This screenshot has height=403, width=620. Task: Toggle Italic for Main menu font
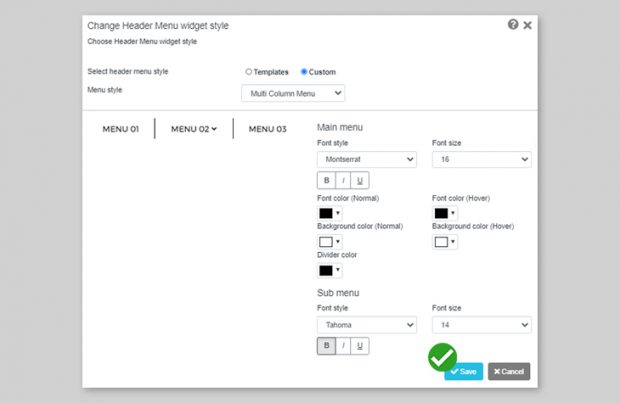(x=343, y=180)
